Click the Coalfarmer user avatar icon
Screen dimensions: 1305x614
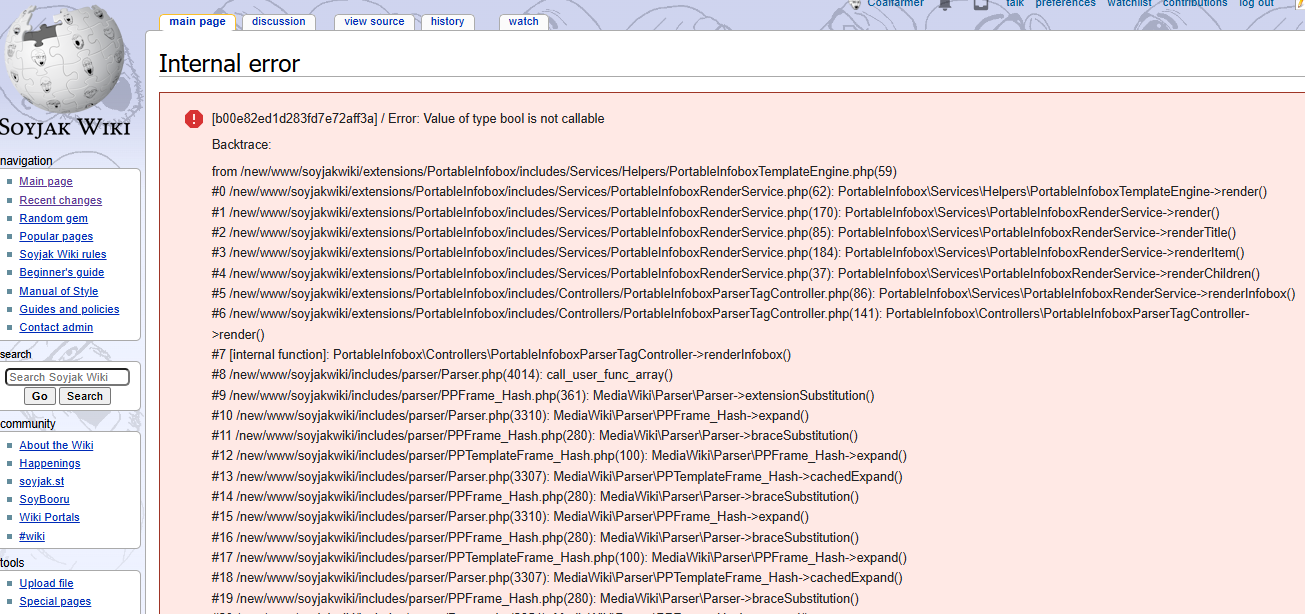click(x=856, y=4)
